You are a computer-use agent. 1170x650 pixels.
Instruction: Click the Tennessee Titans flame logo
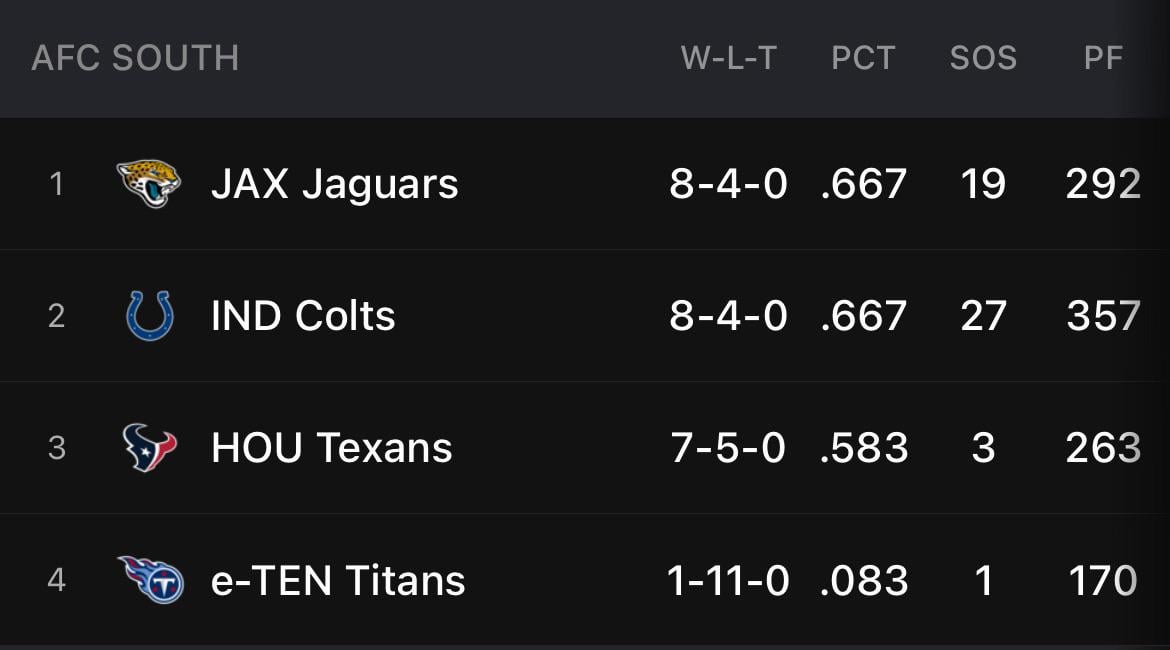tap(148, 579)
